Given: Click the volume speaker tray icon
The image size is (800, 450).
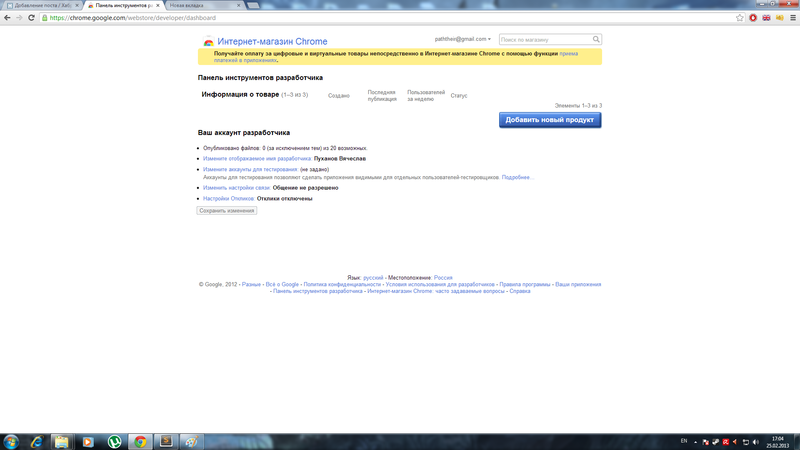Looking at the screenshot, I should 756,442.
